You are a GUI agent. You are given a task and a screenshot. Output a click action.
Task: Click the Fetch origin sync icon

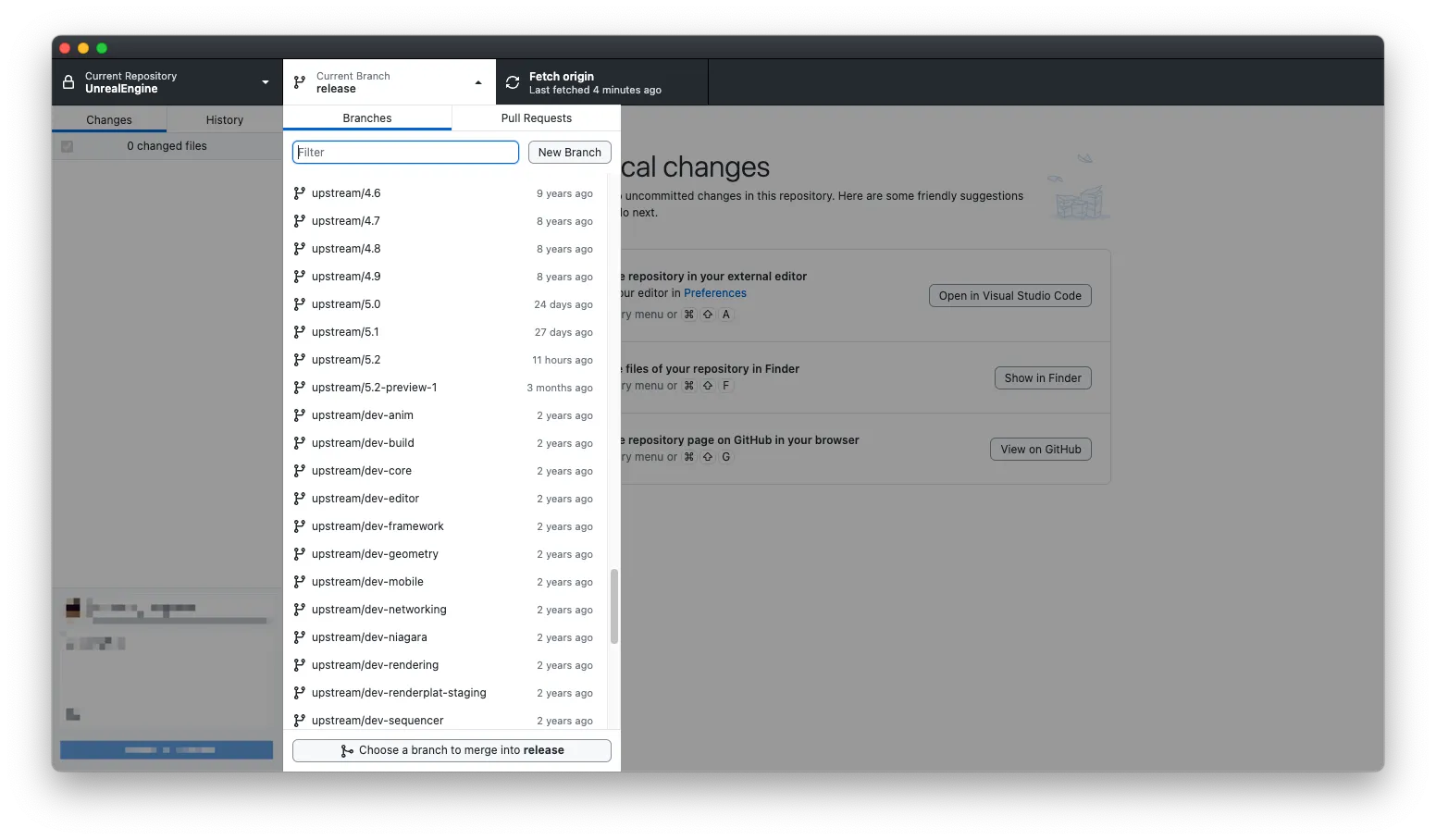(513, 82)
